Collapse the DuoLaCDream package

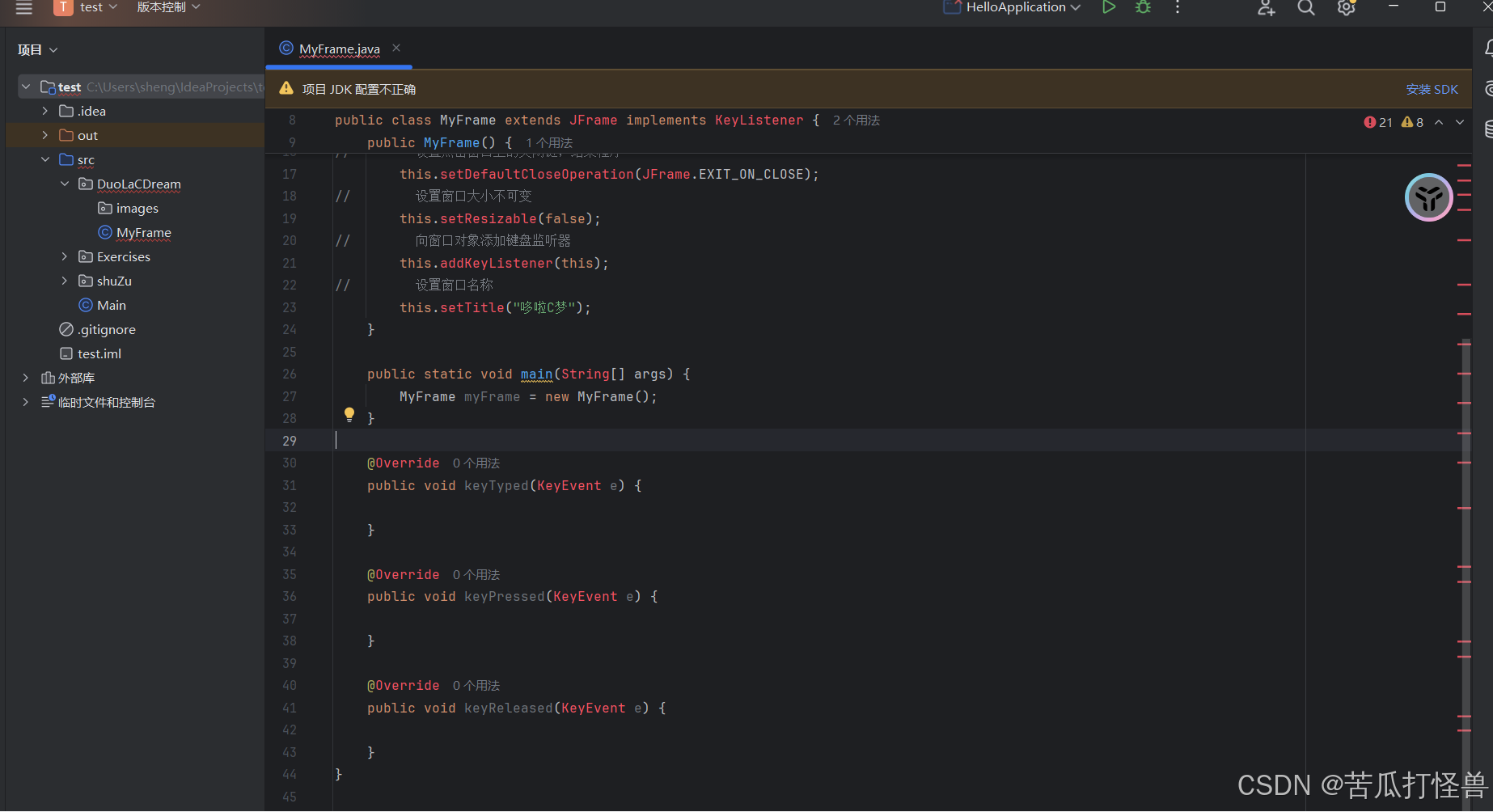point(65,184)
